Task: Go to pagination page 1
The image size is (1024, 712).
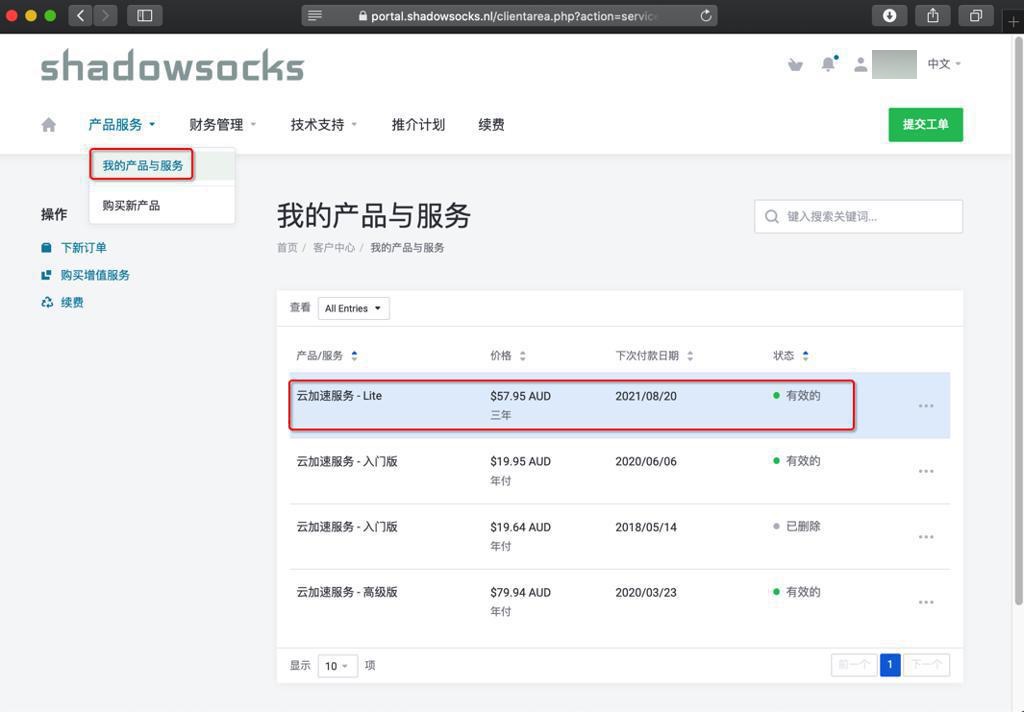Action: click(889, 665)
